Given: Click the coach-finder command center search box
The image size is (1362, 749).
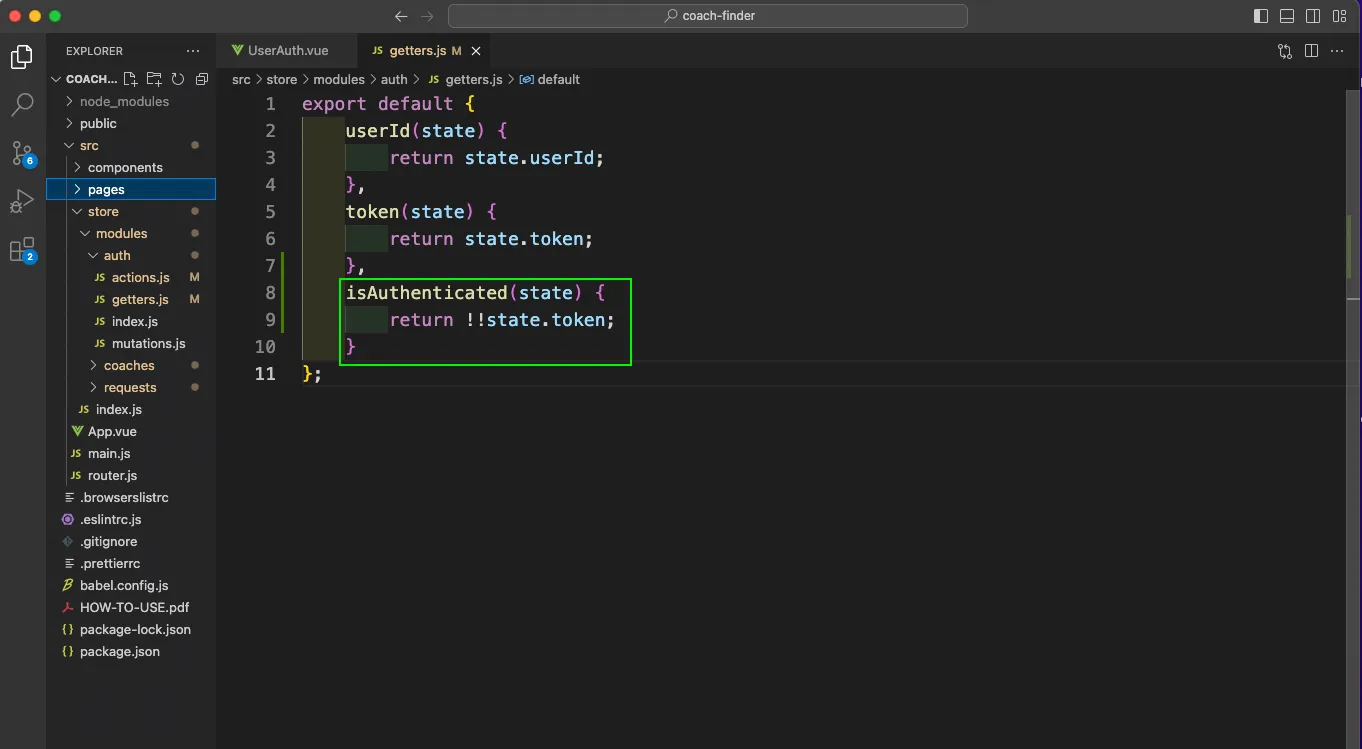Looking at the screenshot, I should (707, 16).
